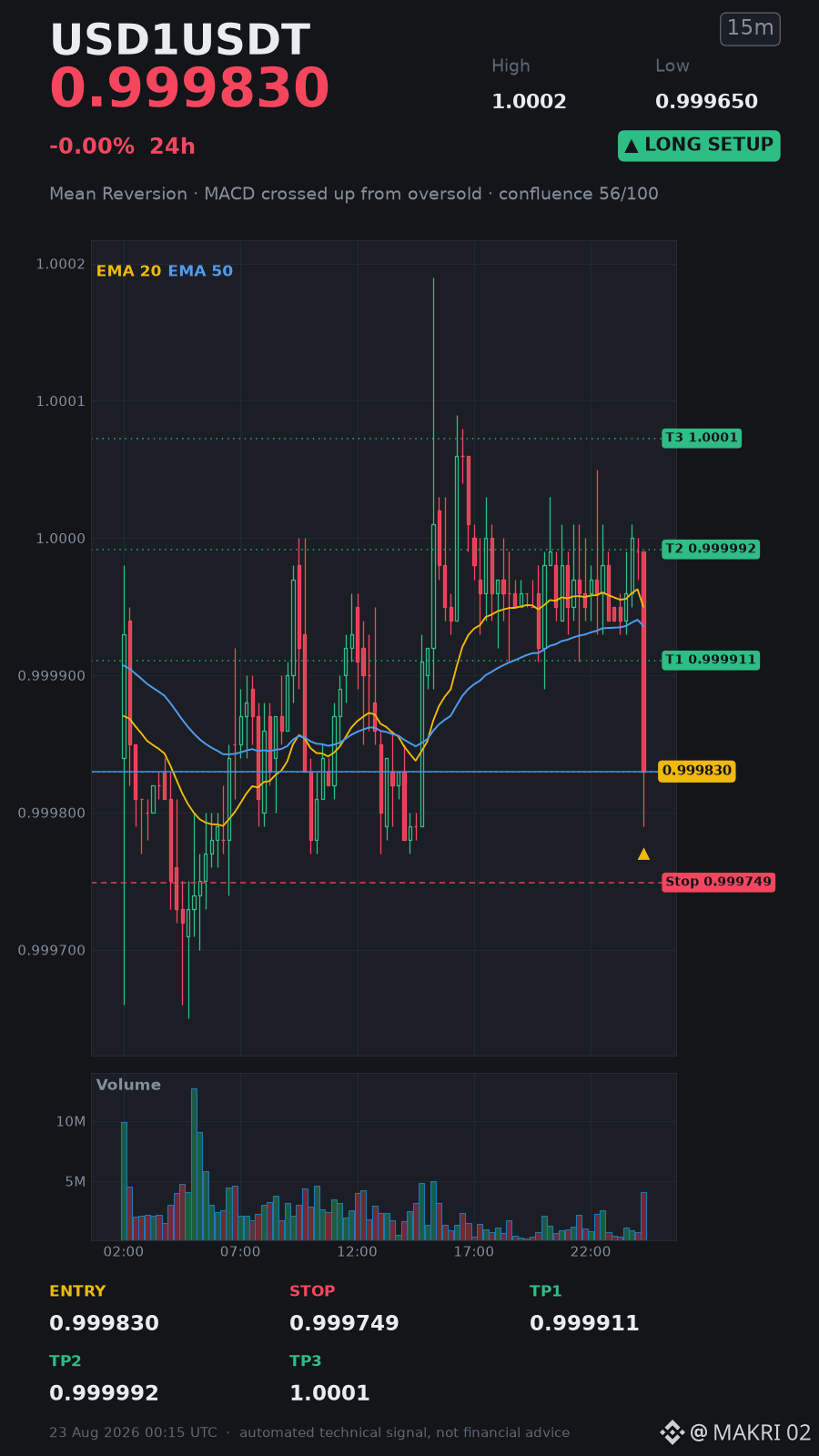Click the yellow 0.999830 price tag
819x1456 pixels.
coord(696,771)
